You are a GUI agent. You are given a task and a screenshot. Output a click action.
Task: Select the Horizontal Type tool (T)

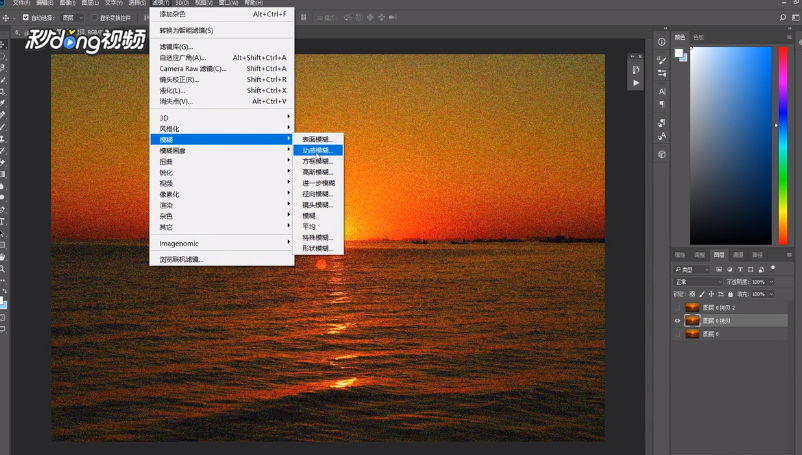click(3, 221)
